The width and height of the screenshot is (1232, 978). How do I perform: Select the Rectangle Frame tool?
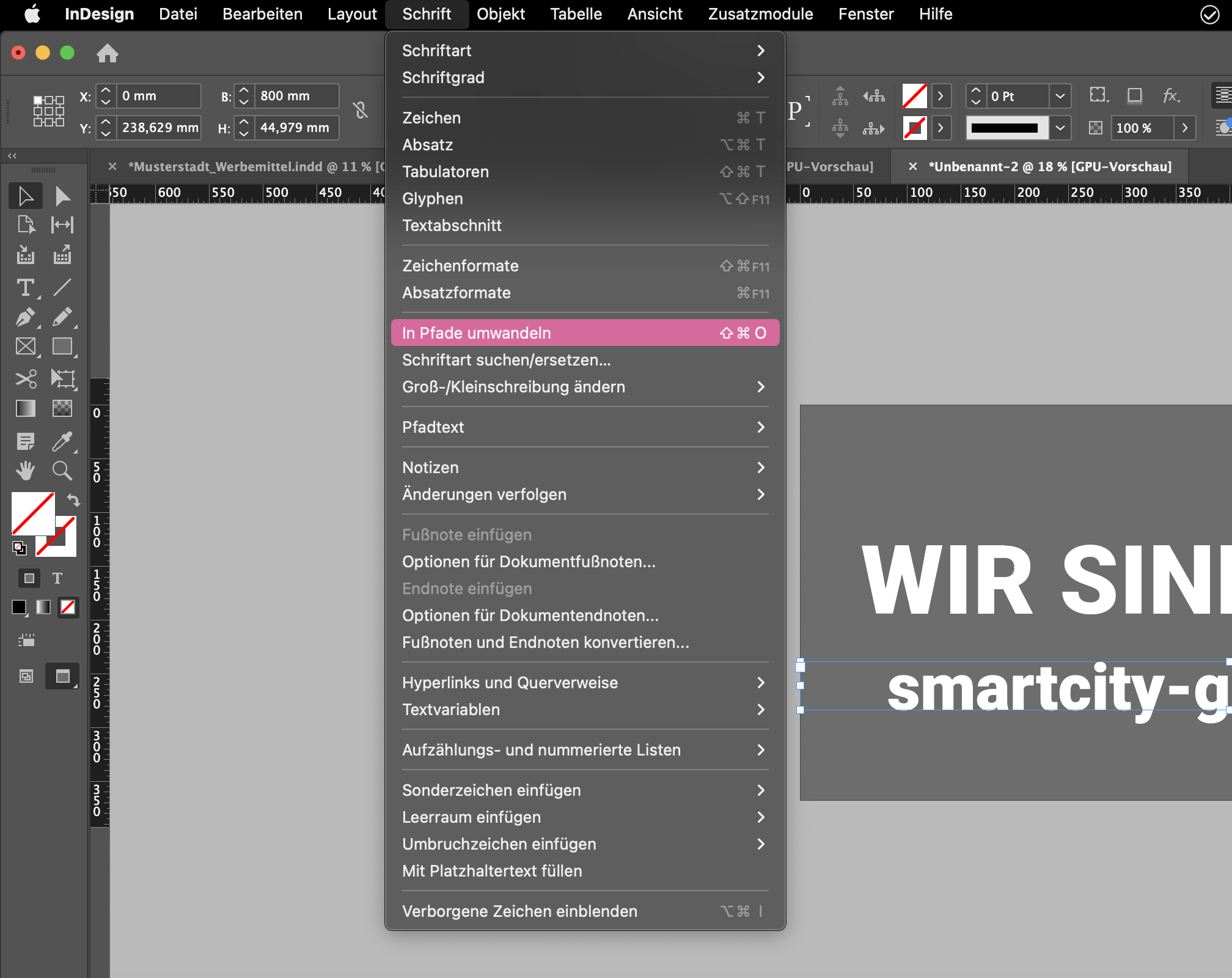click(26, 347)
